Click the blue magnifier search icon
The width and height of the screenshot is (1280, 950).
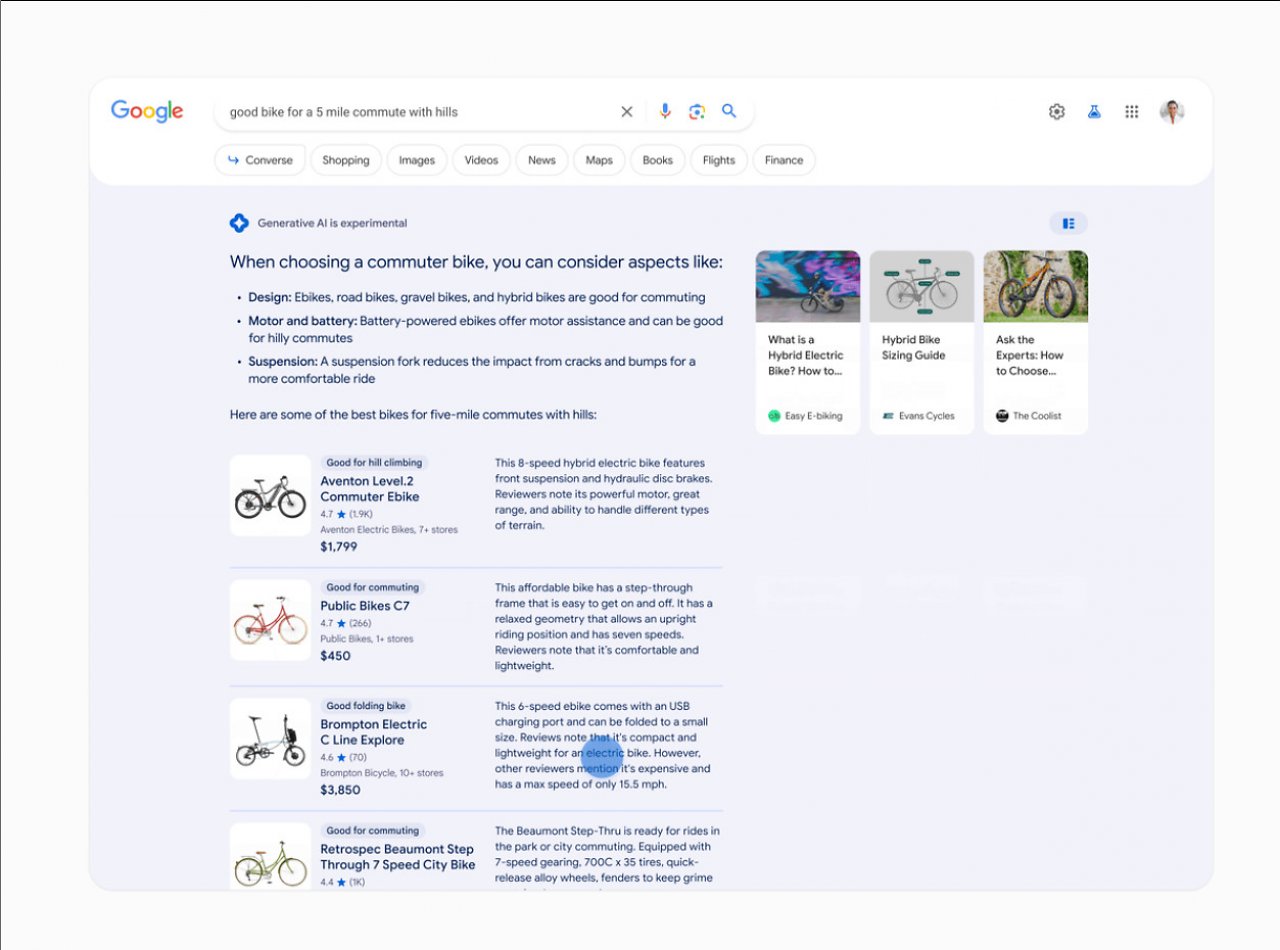click(x=729, y=111)
